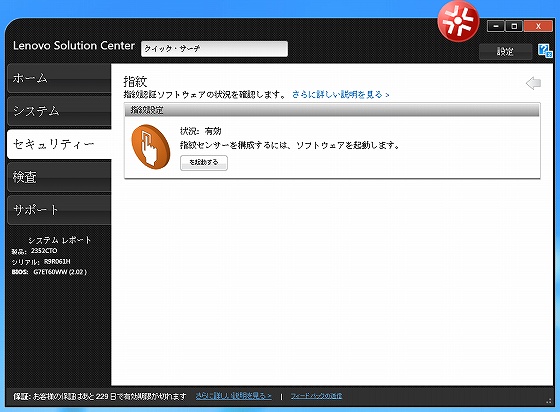Click the 状況: 有効 status text
The width and height of the screenshot is (560, 412).
coord(201,131)
